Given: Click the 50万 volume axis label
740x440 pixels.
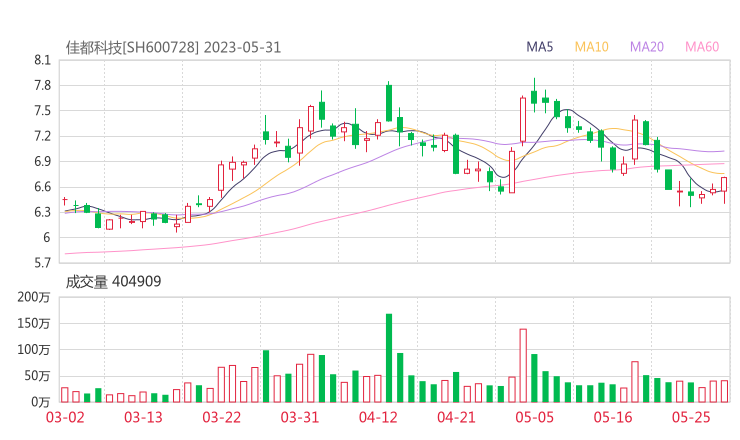Looking at the screenshot, I should click(37, 376).
